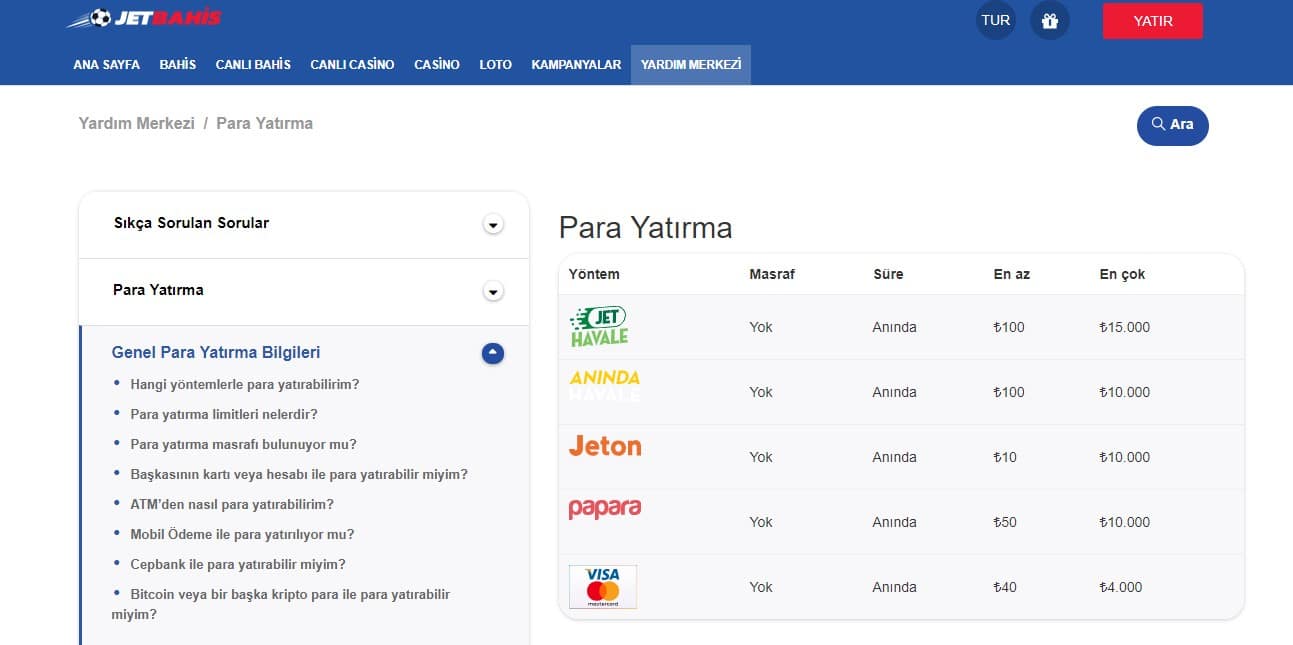Expand the Sıkça Sorulan Sorular section
Viewport: 1293px width, 645px height.
pos(492,224)
